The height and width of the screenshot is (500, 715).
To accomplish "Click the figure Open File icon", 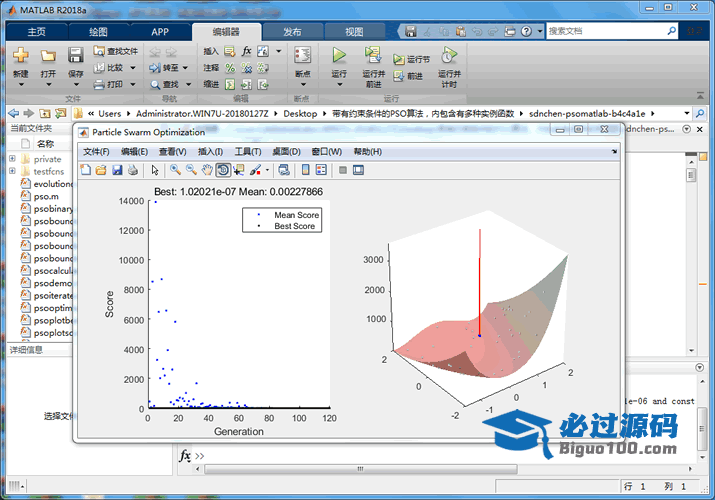I will [101, 170].
